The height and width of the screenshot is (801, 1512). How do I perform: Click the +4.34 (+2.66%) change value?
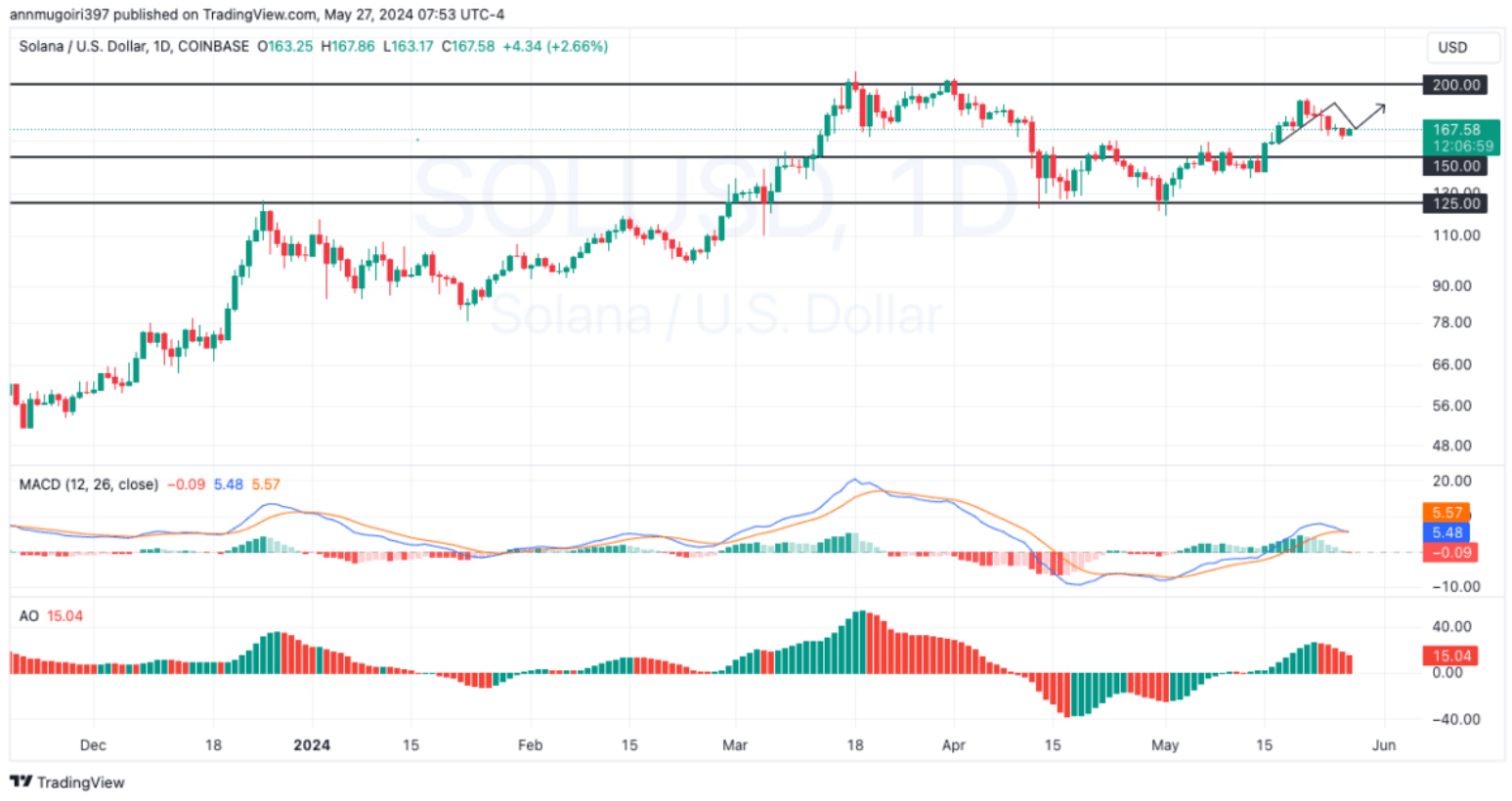pyautogui.click(x=555, y=46)
